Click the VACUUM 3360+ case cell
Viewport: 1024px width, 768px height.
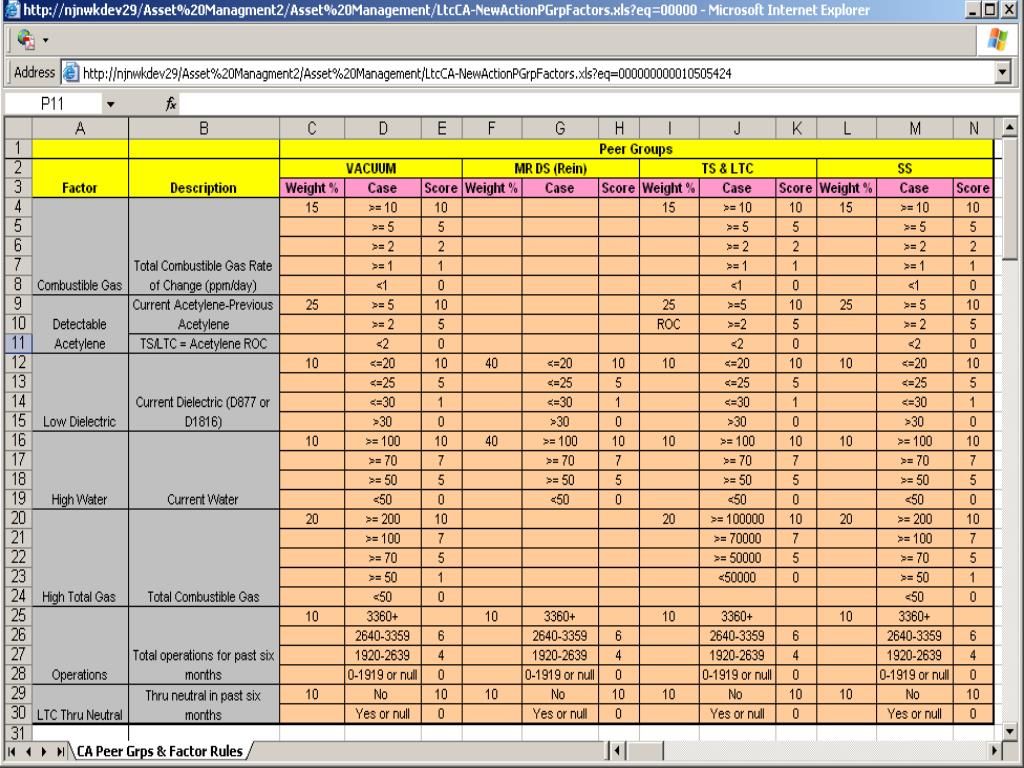[383, 616]
